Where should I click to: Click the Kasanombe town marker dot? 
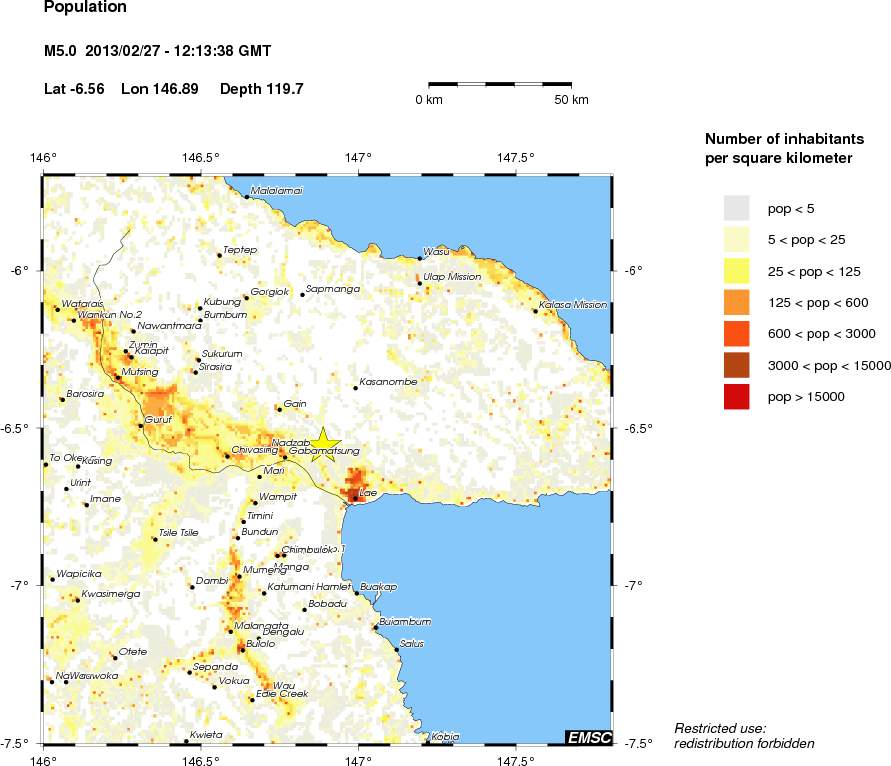click(355, 387)
